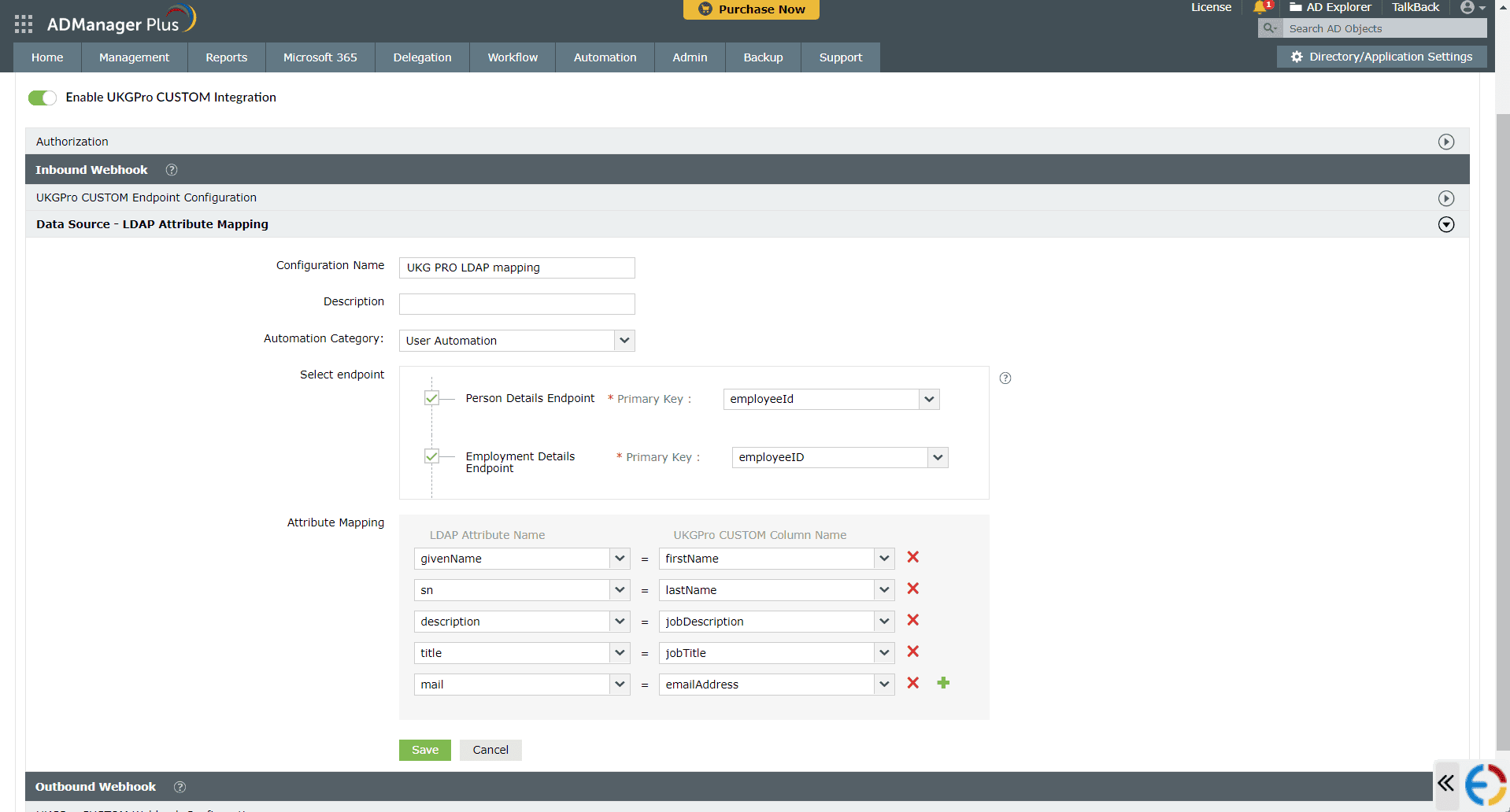Open the AD Explorer
This screenshot has width=1510, height=812.
click(x=1330, y=7)
